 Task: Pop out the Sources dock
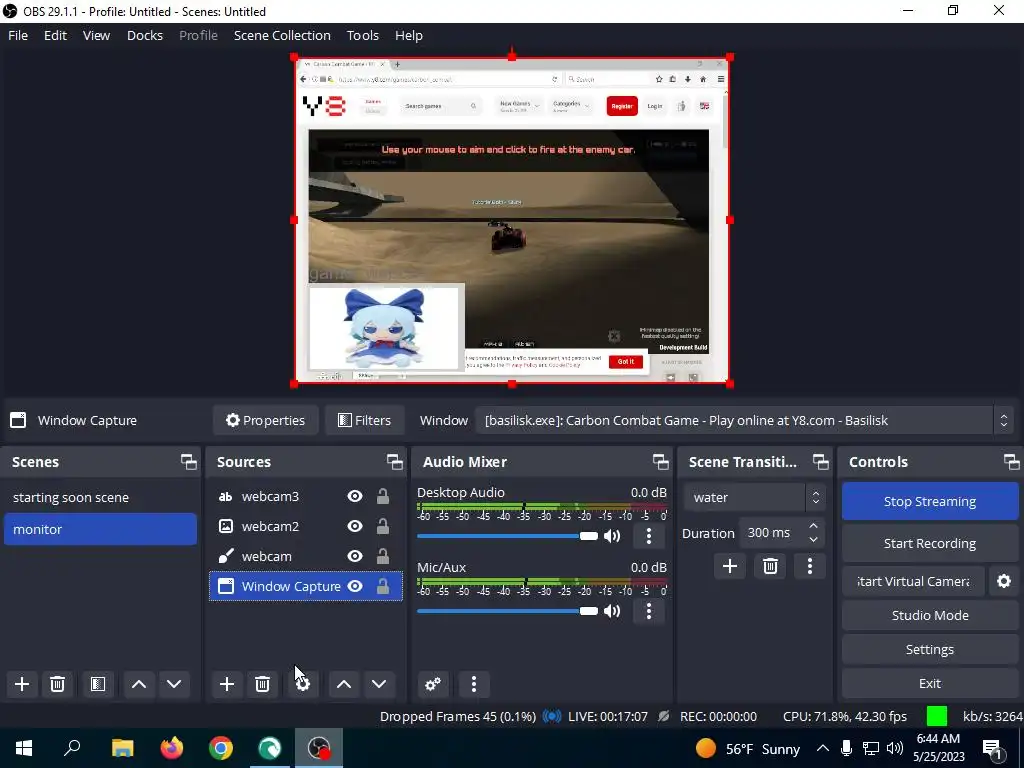pyautogui.click(x=394, y=462)
